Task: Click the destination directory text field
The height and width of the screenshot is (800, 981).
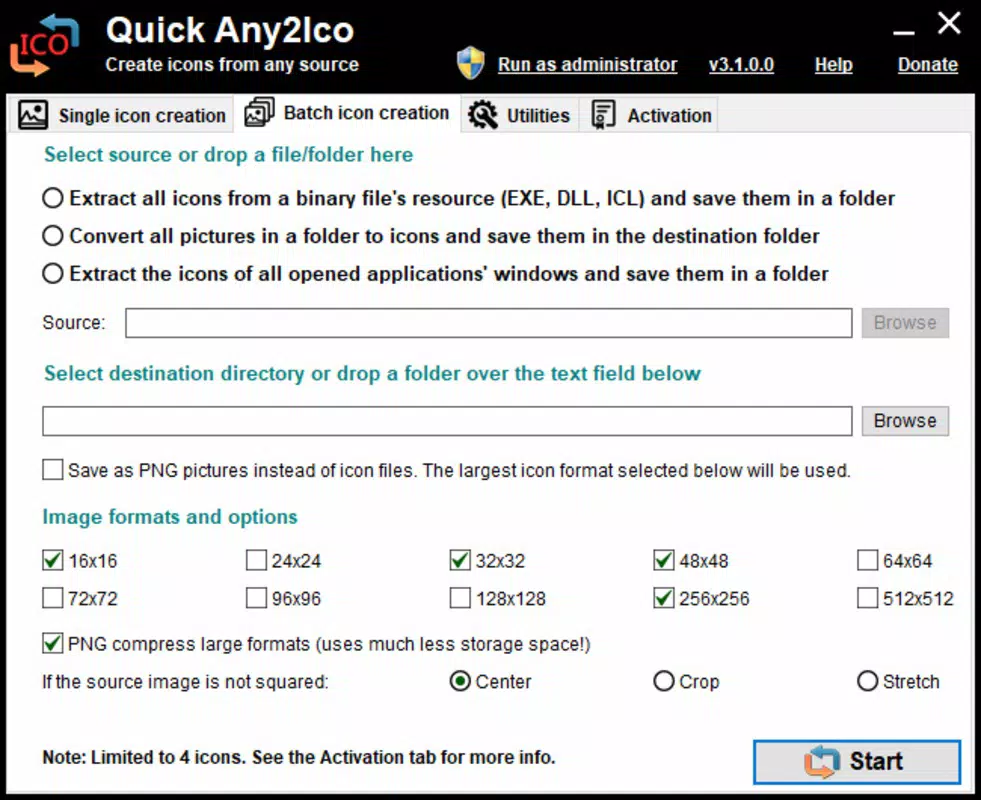Action: [x=447, y=421]
